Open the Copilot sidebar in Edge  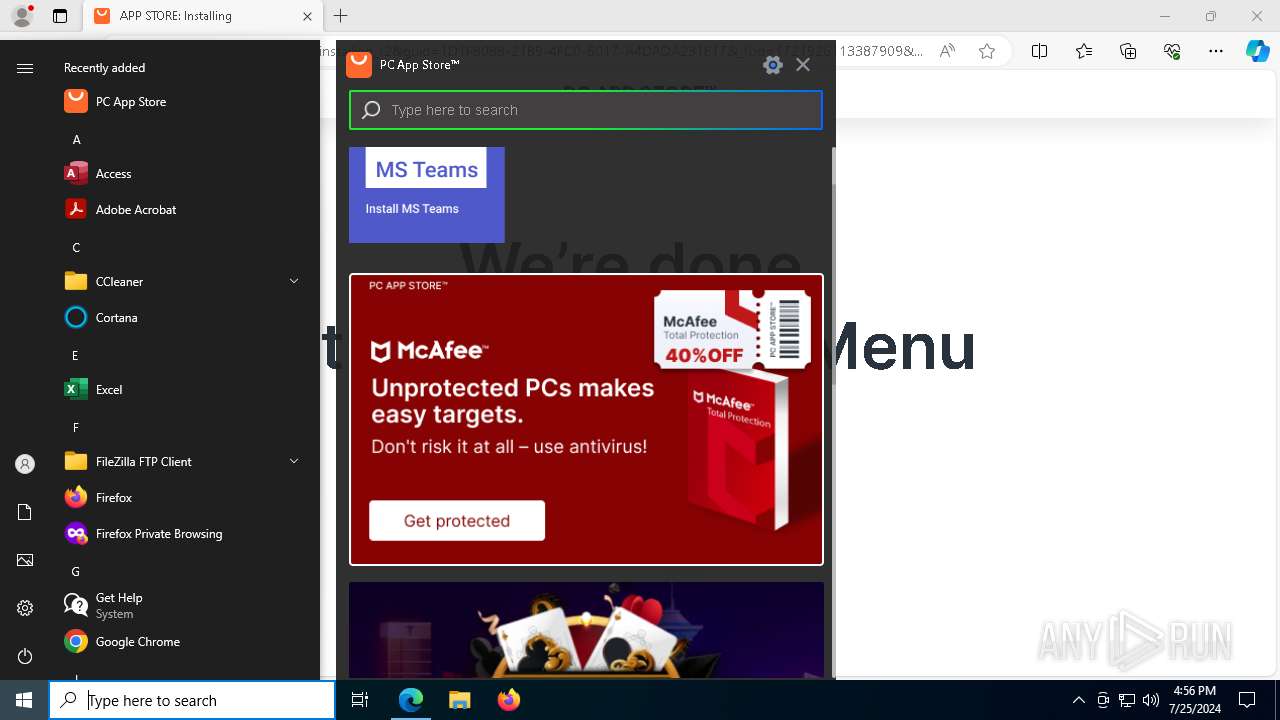point(1257,51)
